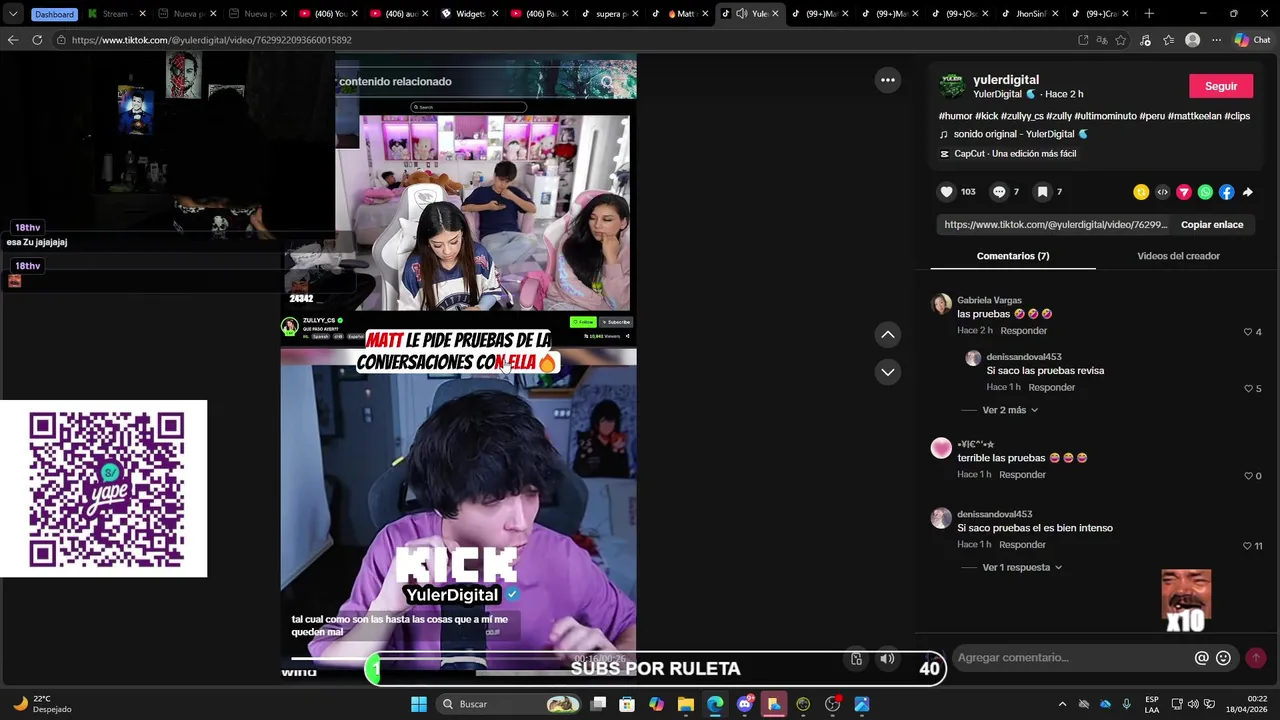The width and height of the screenshot is (1280, 720).
Task: Add page to favorites with star icon
Action: point(1121,40)
